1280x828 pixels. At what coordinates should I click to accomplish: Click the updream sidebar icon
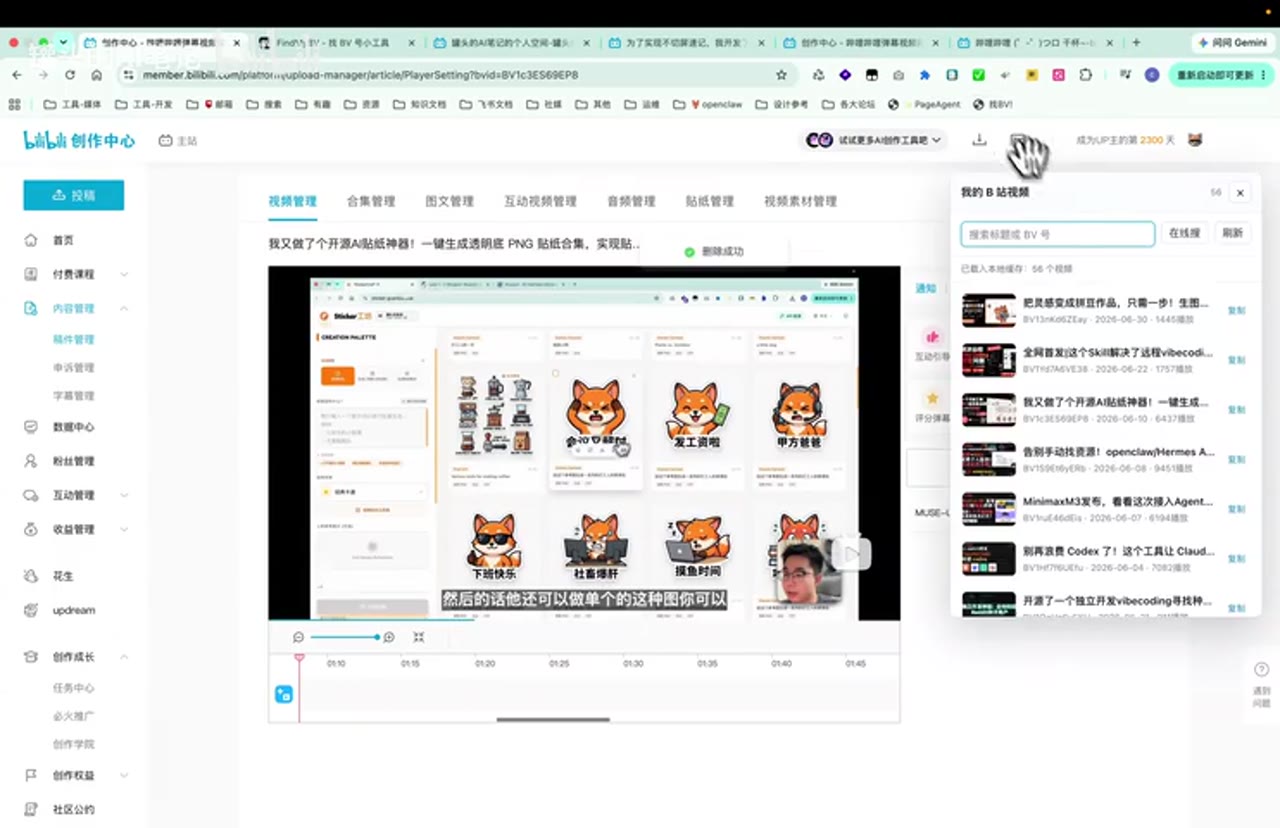pyautogui.click(x=31, y=610)
